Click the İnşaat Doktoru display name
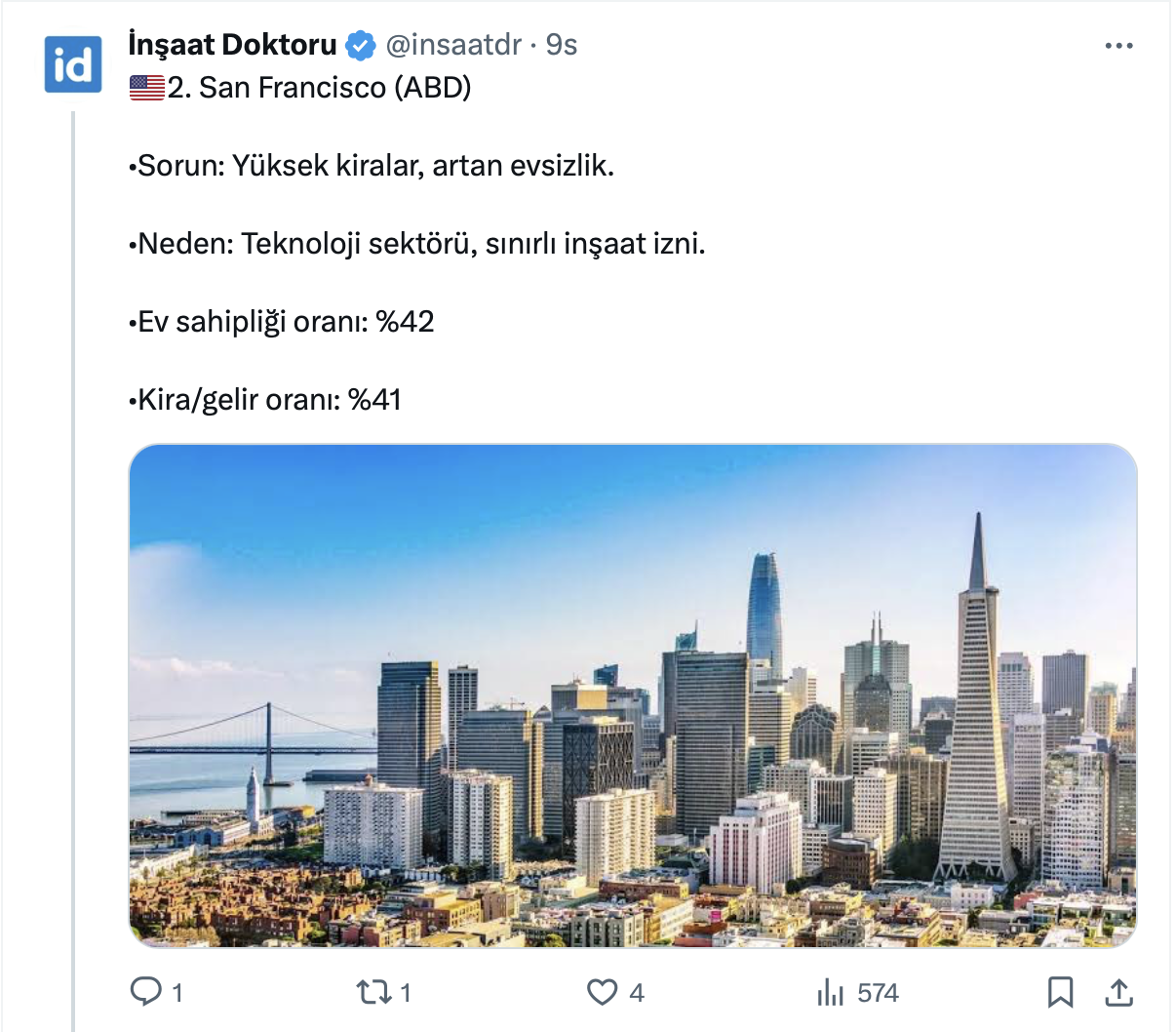 (x=232, y=45)
